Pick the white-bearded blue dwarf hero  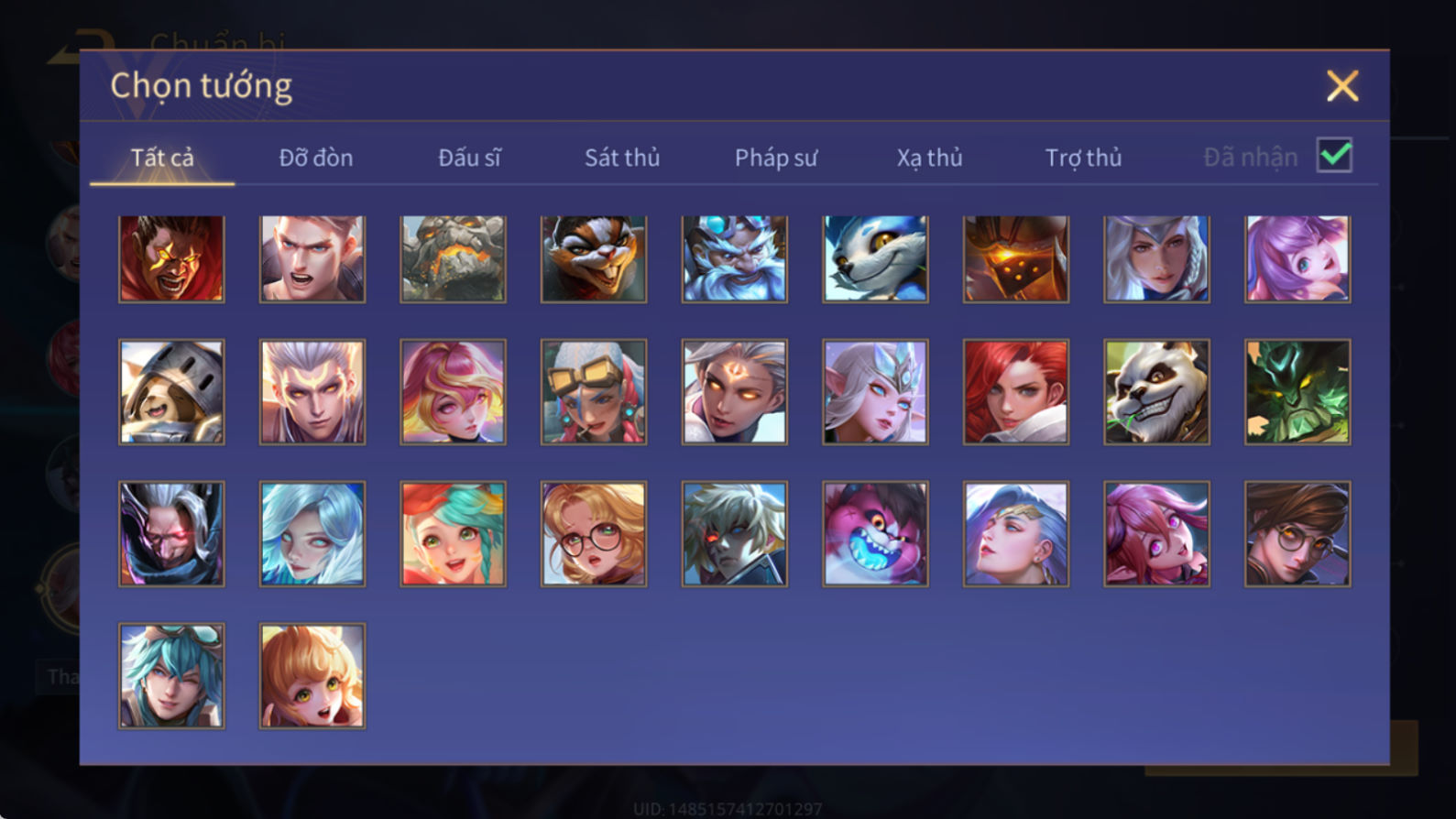[x=734, y=258]
